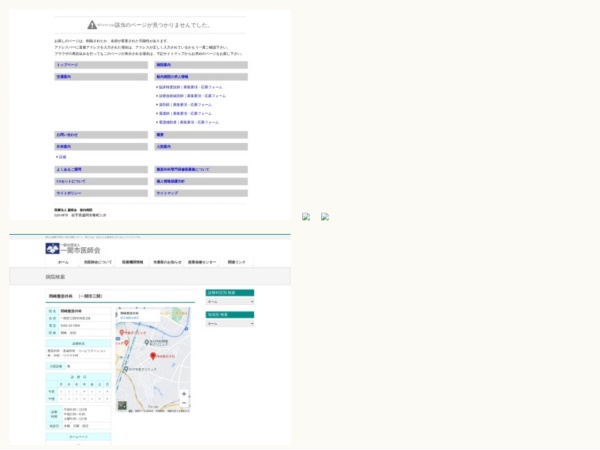Screen dimensions: 600x450
Task: Click the トップページ sitemap link
Action: coord(68,64)
